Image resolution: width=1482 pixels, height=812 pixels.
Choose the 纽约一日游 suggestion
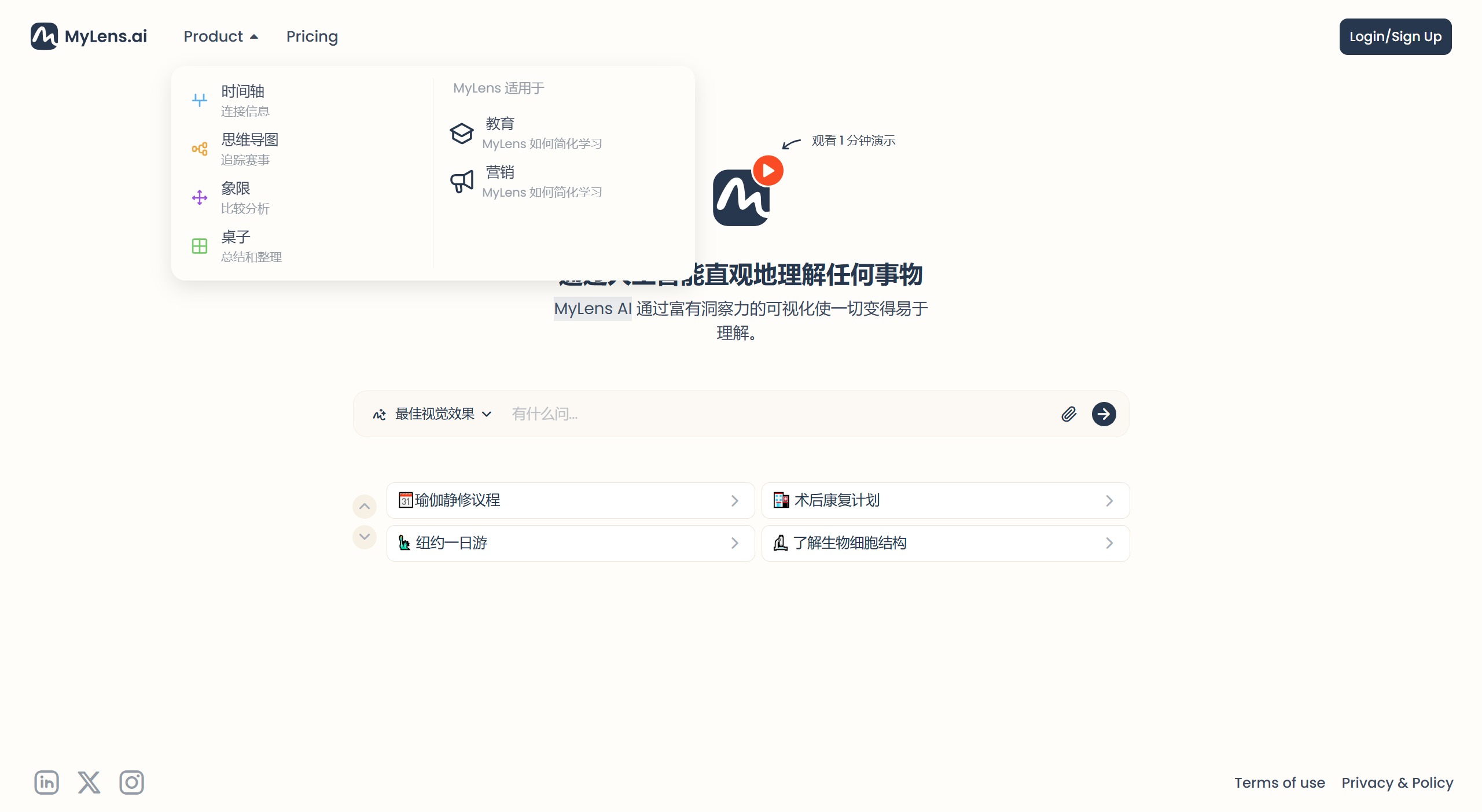[x=571, y=543]
